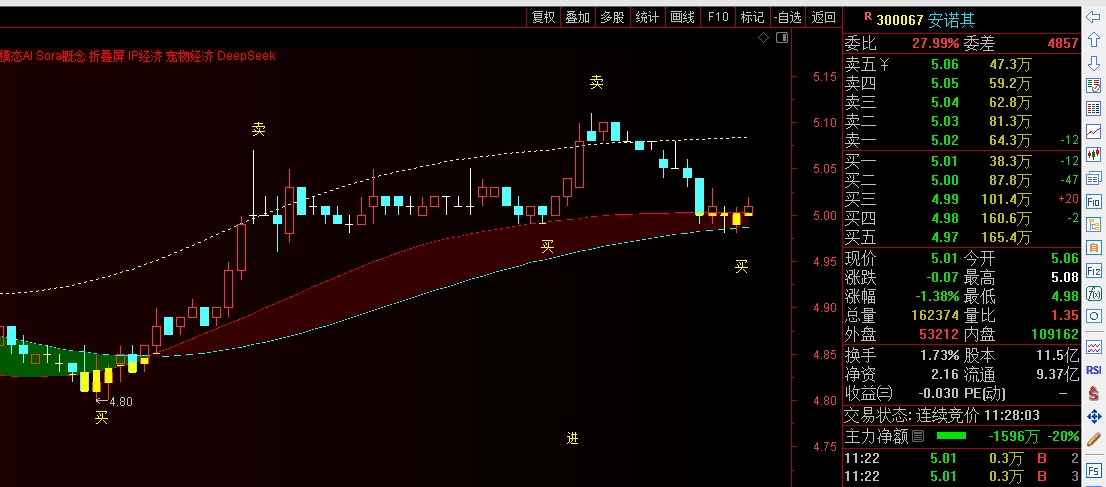
Task: Click the 买一 5.01 order row
Action: [962, 162]
